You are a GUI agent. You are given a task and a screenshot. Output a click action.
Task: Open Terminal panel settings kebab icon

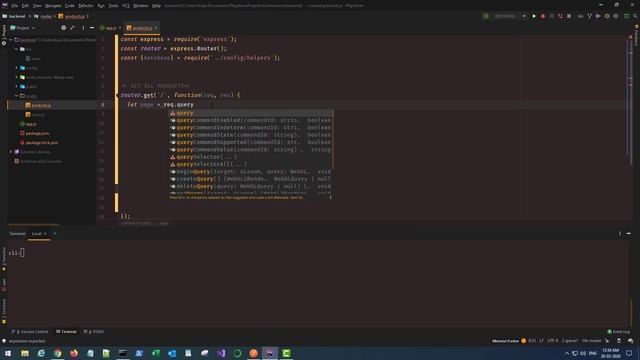click(x=620, y=233)
